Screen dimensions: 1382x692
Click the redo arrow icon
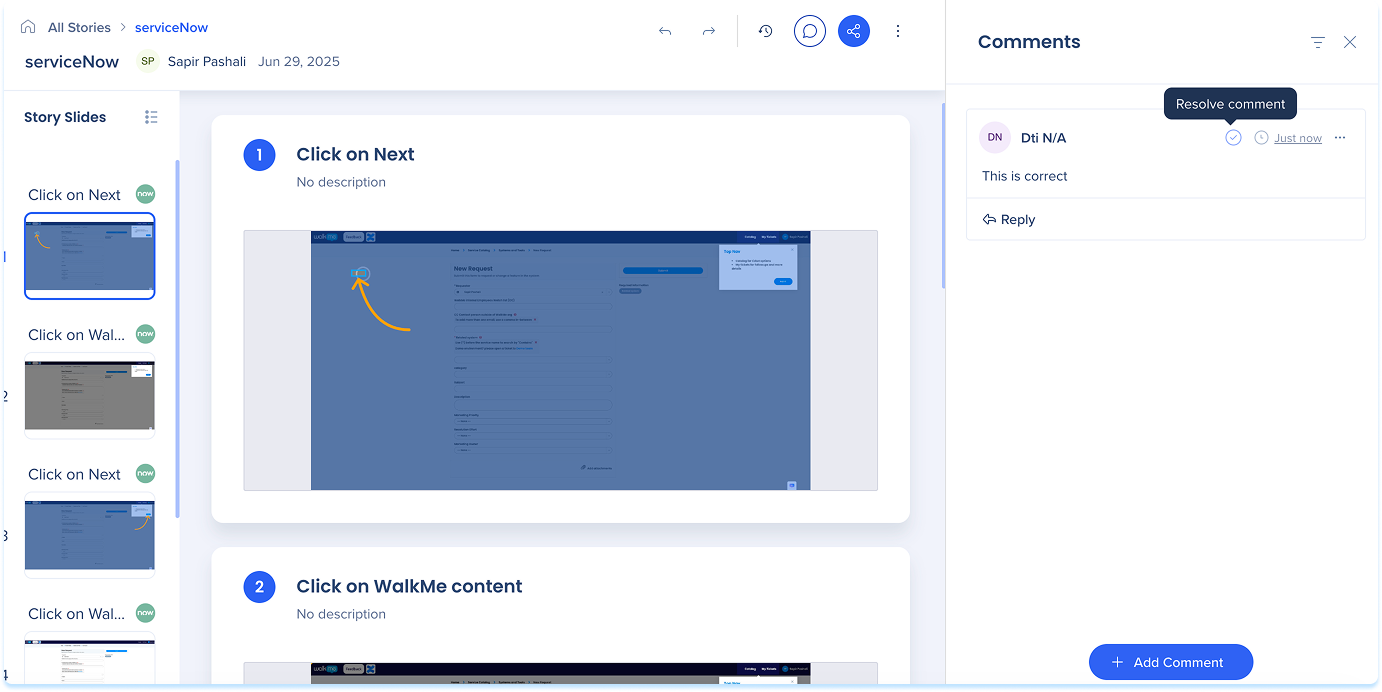tap(708, 31)
